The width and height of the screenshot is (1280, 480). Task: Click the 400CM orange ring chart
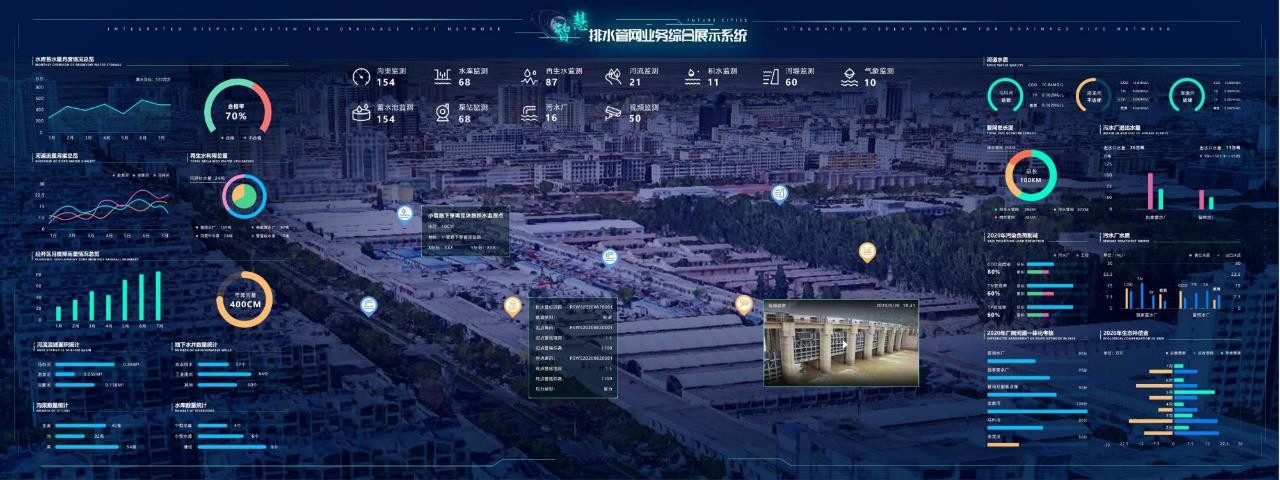point(244,299)
